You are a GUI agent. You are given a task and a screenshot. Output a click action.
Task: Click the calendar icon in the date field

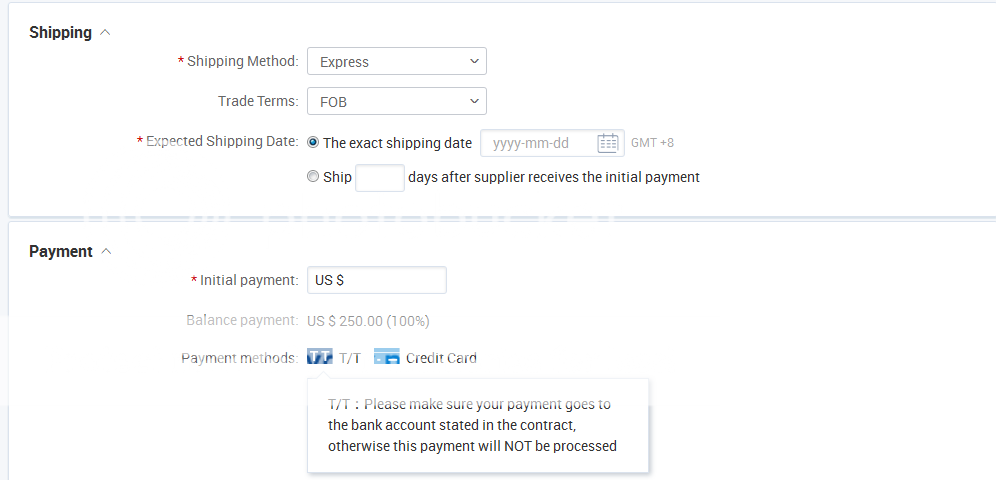[x=608, y=143]
